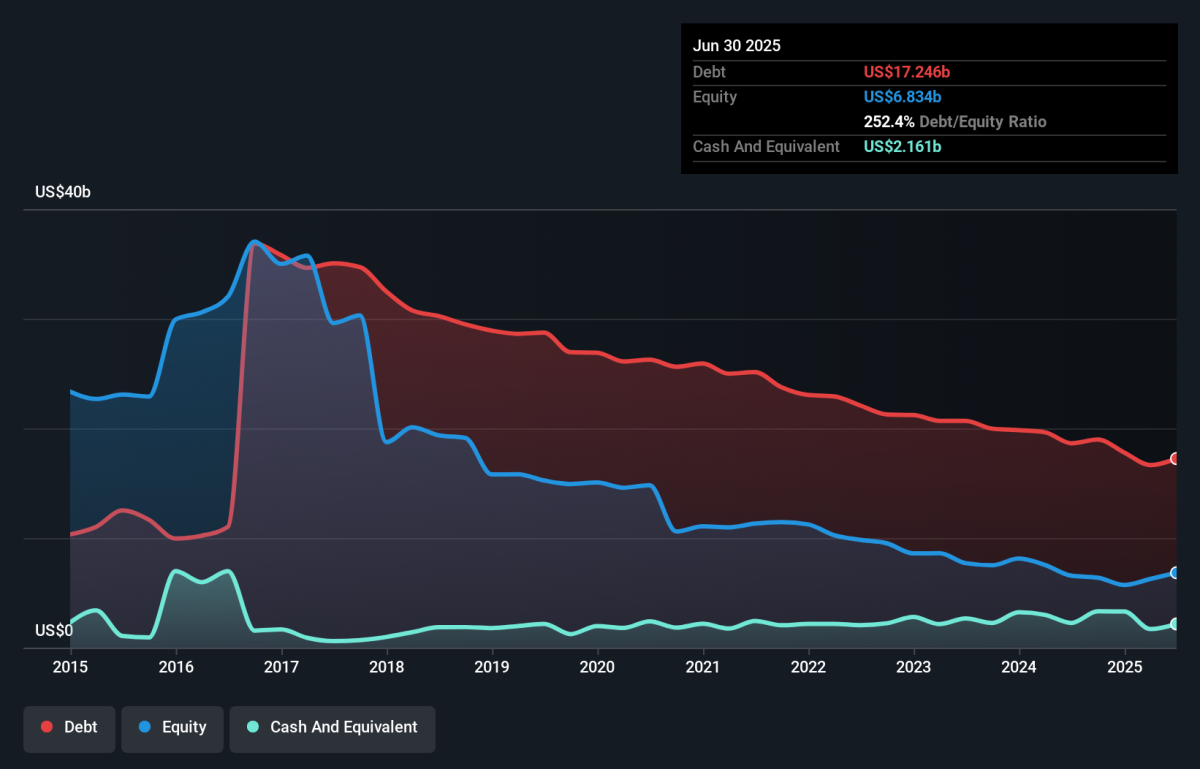Select the US$6.834b equity value in tooltip

pyautogui.click(x=902, y=97)
